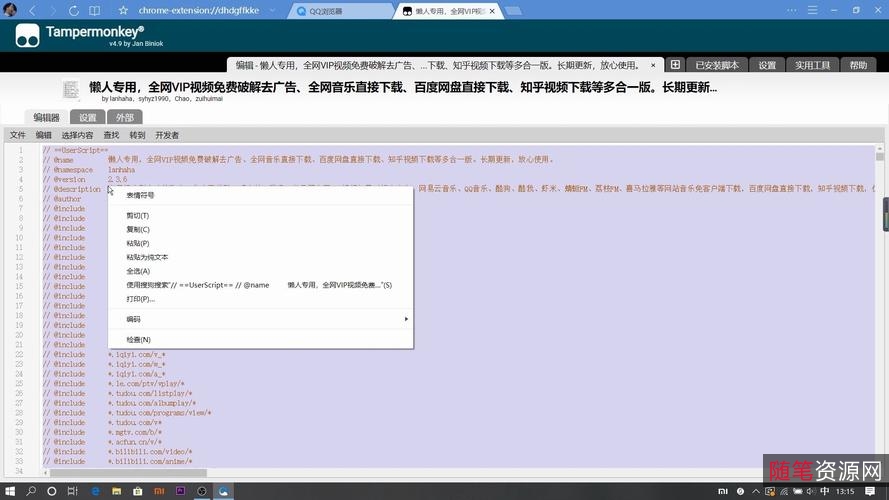This screenshot has height=500, width=889.
Task: Switch to the 外部 sub-tab
Action: click(x=125, y=117)
